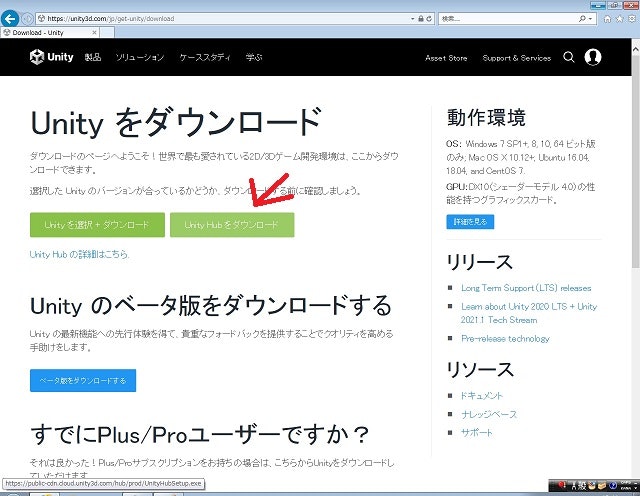Click the browser back arrow button
The height and width of the screenshot is (496, 640).
click(x=10, y=18)
